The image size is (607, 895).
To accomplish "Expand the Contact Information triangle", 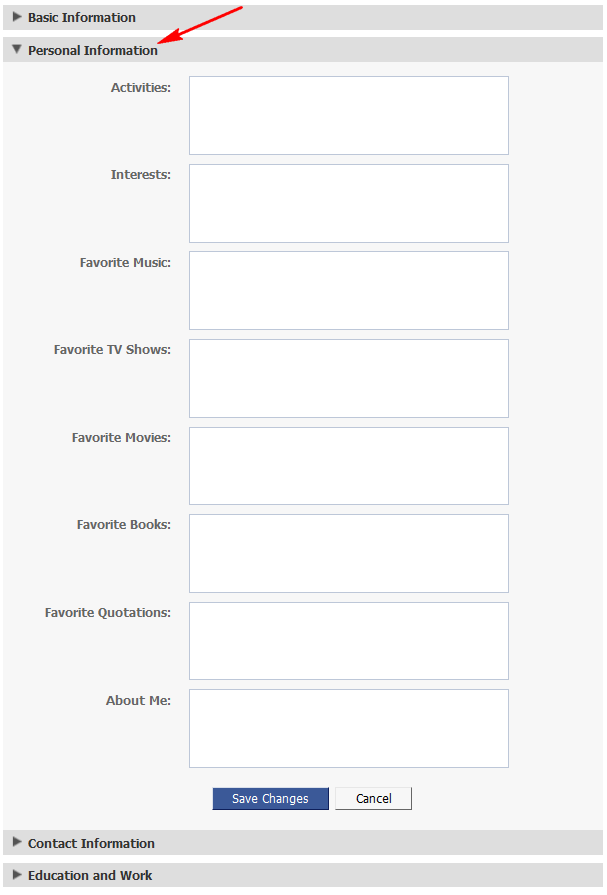I will pyautogui.click(x=17, y=842).
